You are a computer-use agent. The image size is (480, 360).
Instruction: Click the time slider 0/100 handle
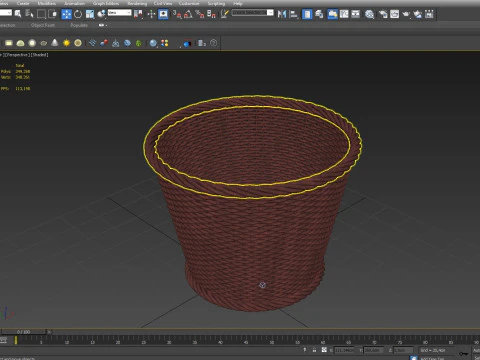pyautogui.click(x=23, y=332)
